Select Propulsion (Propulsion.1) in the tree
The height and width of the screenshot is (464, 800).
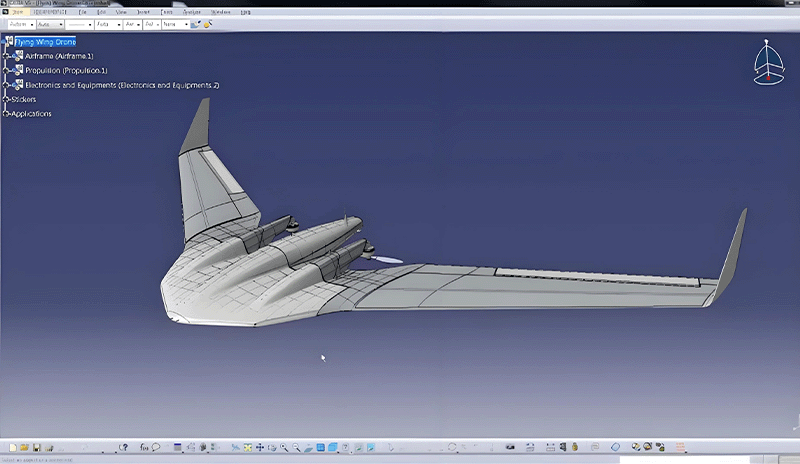(x=66, y=70)
